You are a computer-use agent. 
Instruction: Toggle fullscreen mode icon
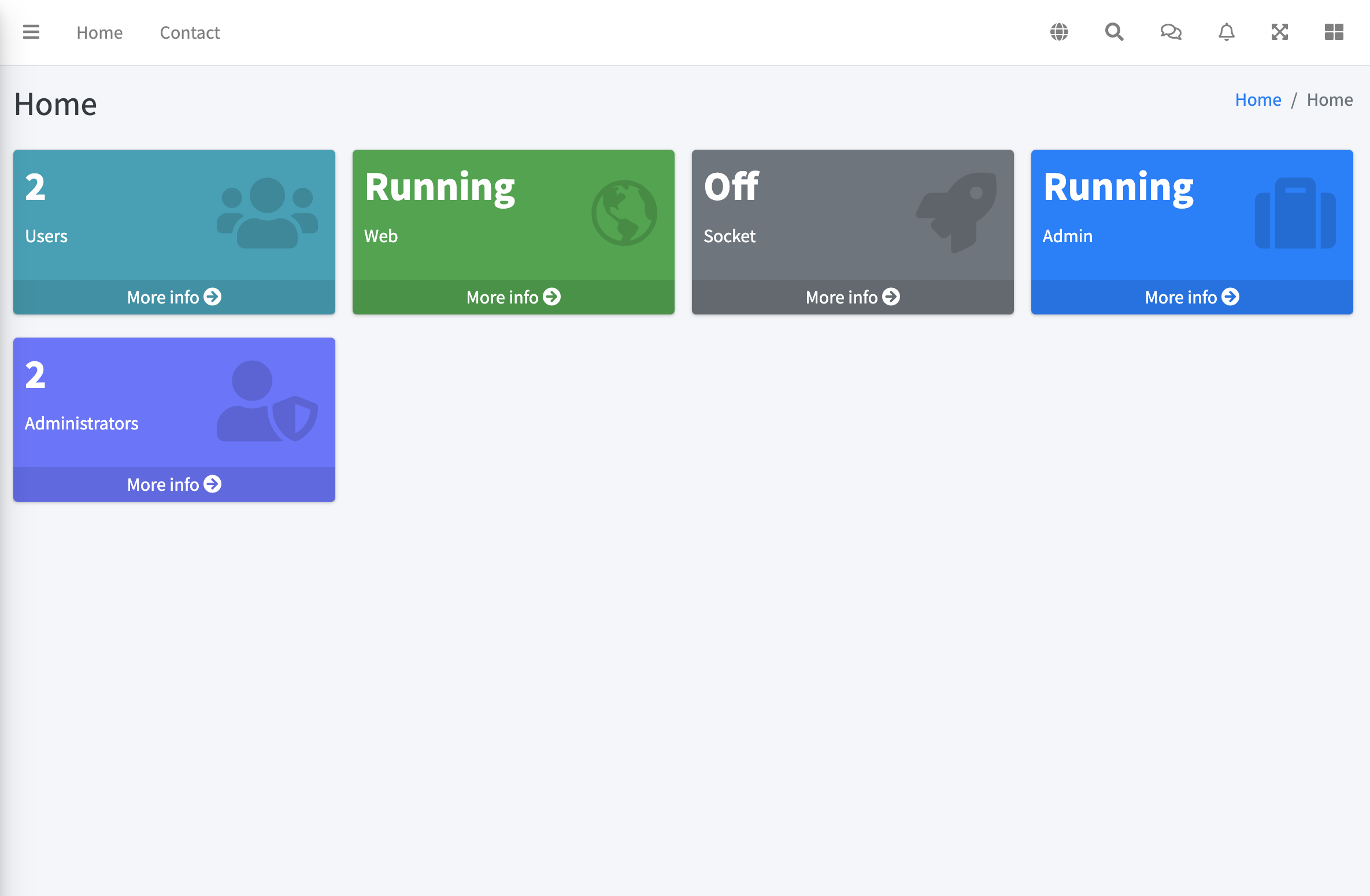pyautogui.click(x=1280, y=32)
